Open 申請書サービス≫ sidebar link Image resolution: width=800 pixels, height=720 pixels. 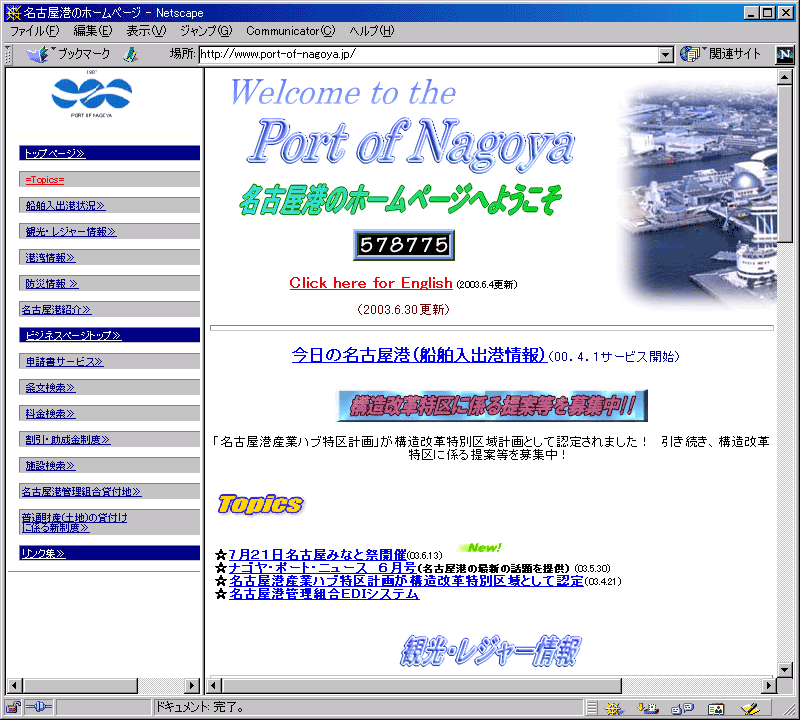pyautogui.click(x=64, y=362)
